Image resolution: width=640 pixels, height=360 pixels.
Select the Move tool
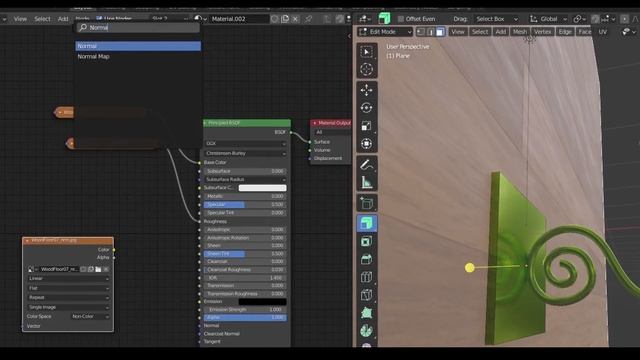pyautogui.click(x=367, y=90)
